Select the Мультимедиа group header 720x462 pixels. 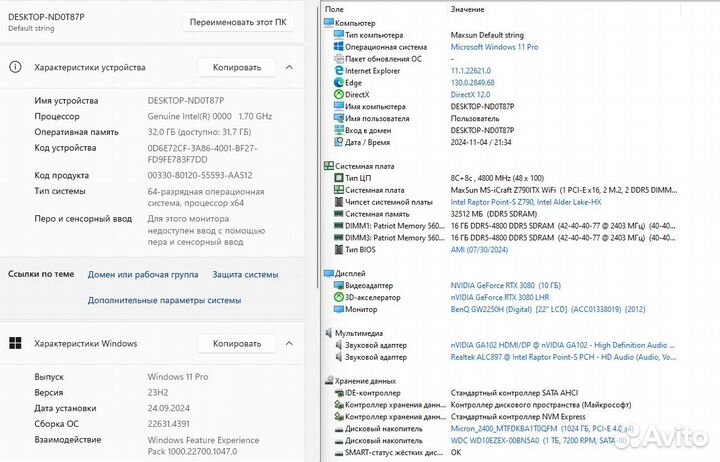pyautogui.click(x=354, y=333)
